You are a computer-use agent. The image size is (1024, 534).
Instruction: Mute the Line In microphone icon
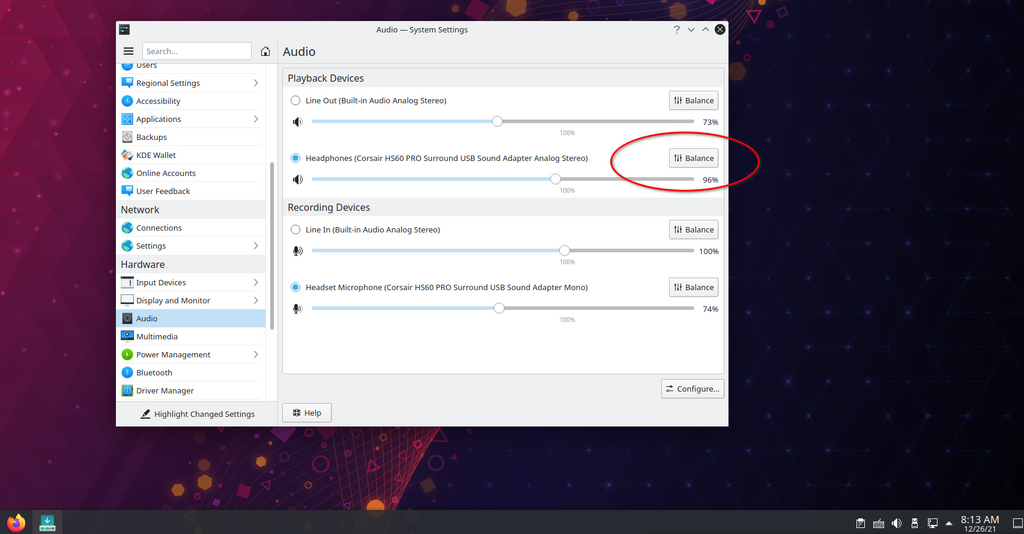(297, 251)
